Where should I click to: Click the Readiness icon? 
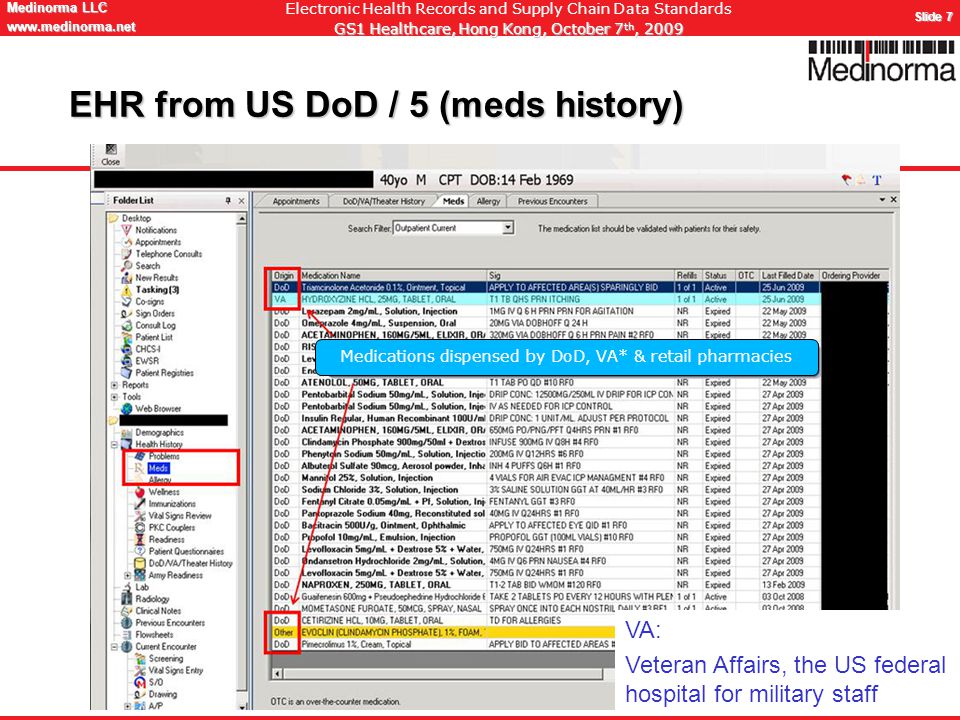pos(140,539)
